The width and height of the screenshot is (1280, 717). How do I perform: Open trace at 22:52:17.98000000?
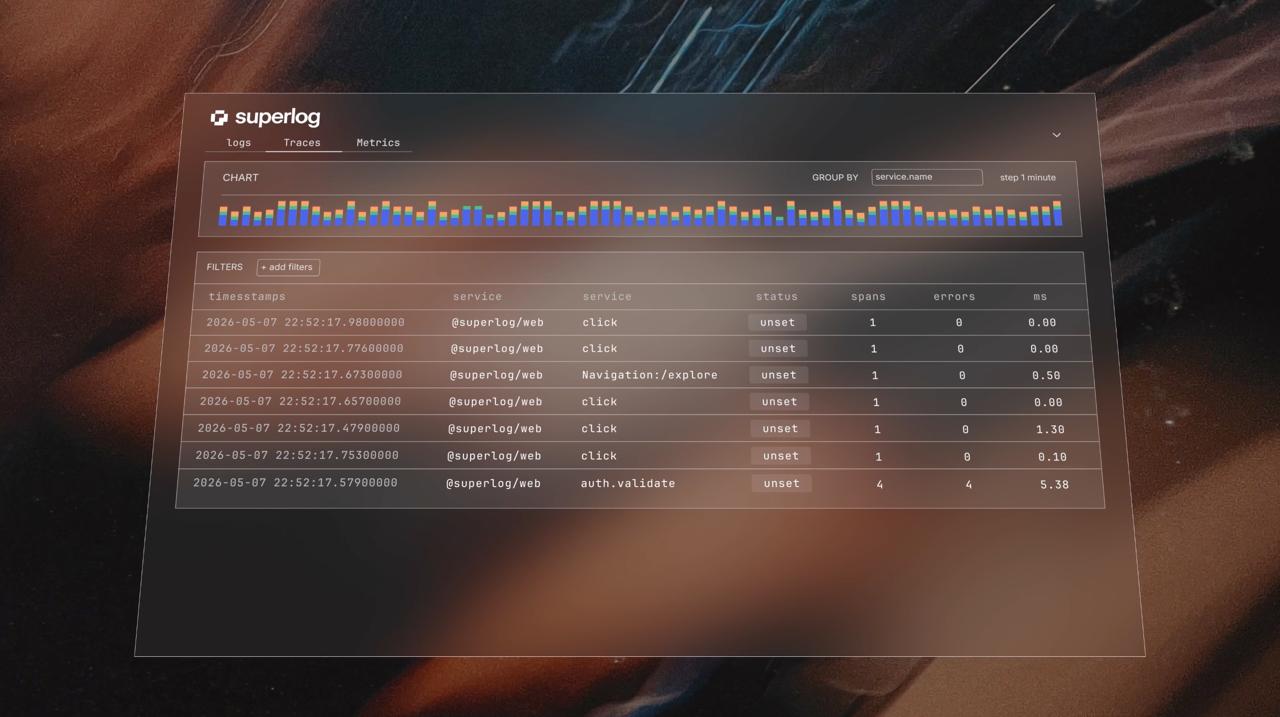pos(640,322)
